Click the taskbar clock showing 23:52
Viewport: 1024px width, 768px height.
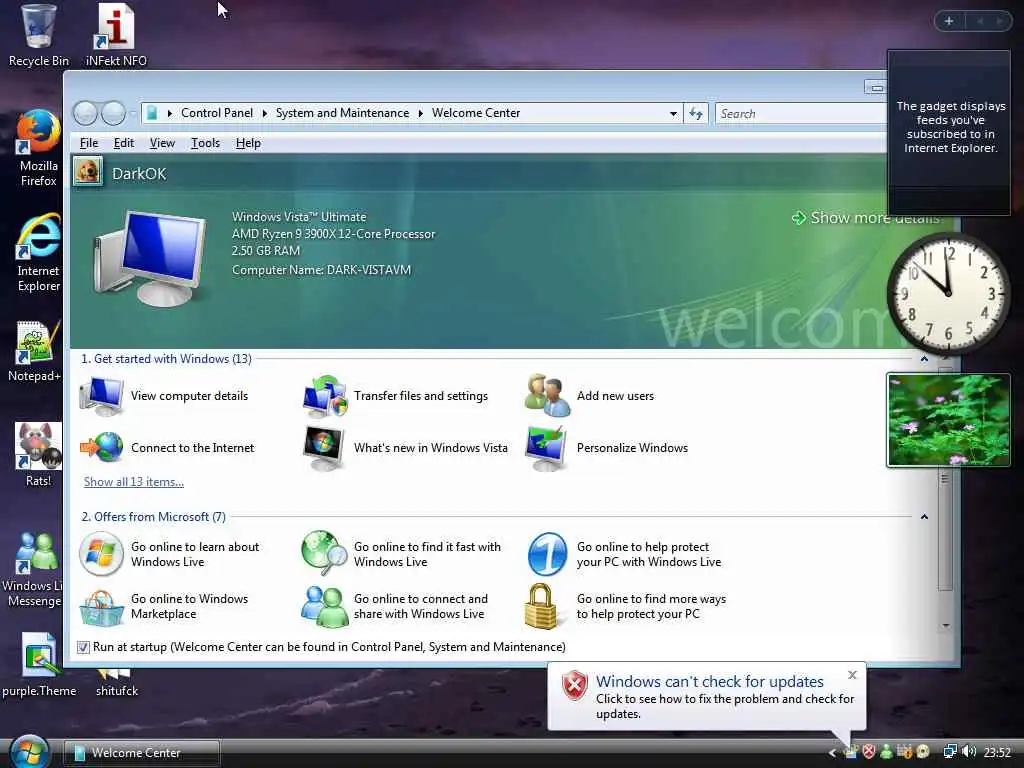997,752
